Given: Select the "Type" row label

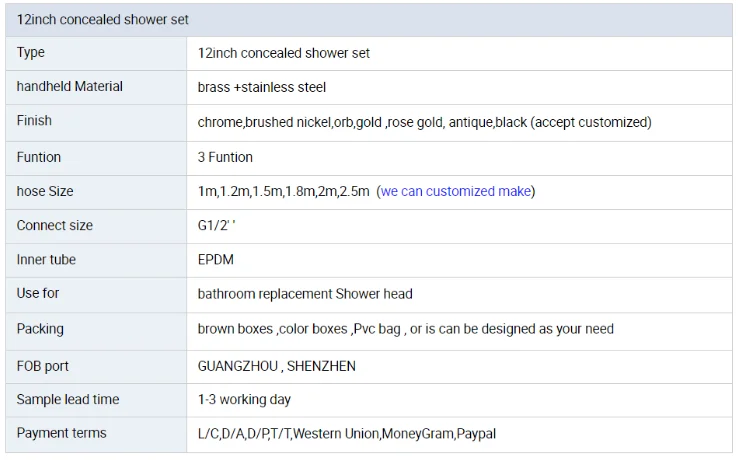Looking at the screenshot, I should [31, 52].
